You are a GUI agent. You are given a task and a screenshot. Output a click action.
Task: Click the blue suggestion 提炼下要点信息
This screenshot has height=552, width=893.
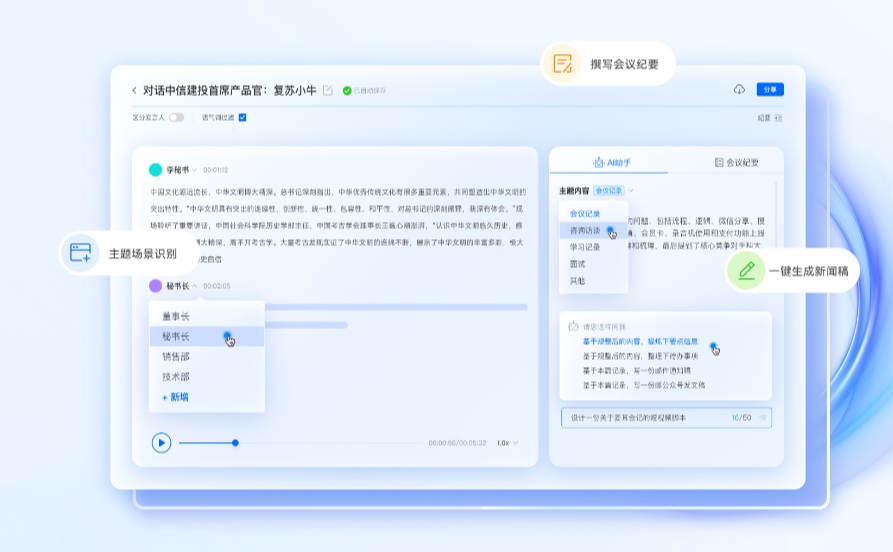pyautogui.click(x=673, y=341)
